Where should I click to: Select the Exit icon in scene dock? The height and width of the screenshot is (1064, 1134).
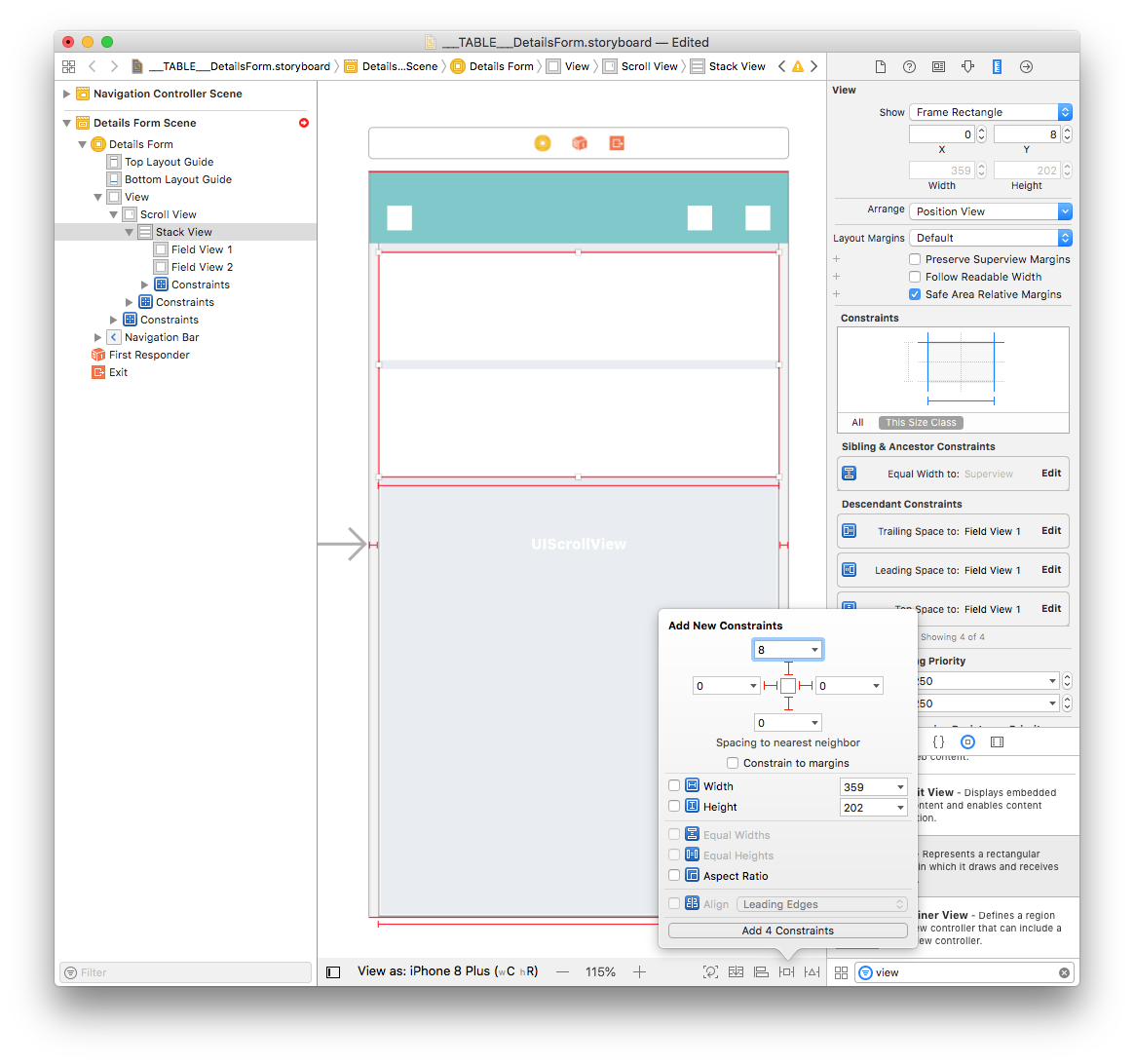point(616,143)
